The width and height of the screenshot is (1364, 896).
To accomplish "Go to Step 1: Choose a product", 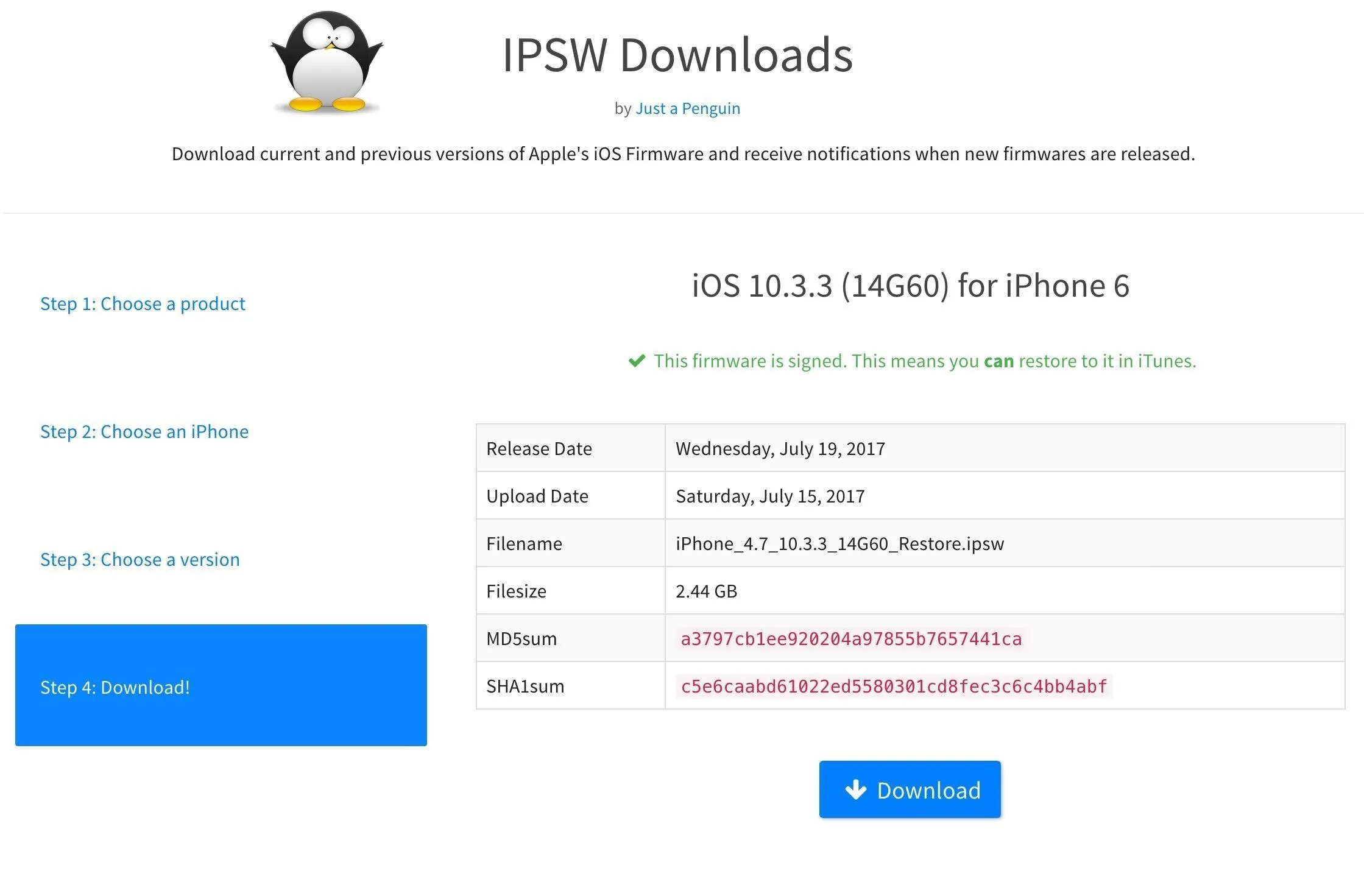I will [143, 303].
